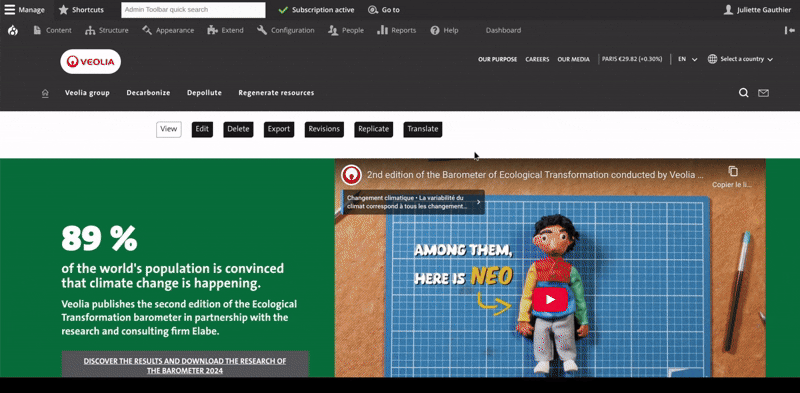Click the envelope contact icon
The width and height of the screenshot is (800, 393).
click(763, 93)
